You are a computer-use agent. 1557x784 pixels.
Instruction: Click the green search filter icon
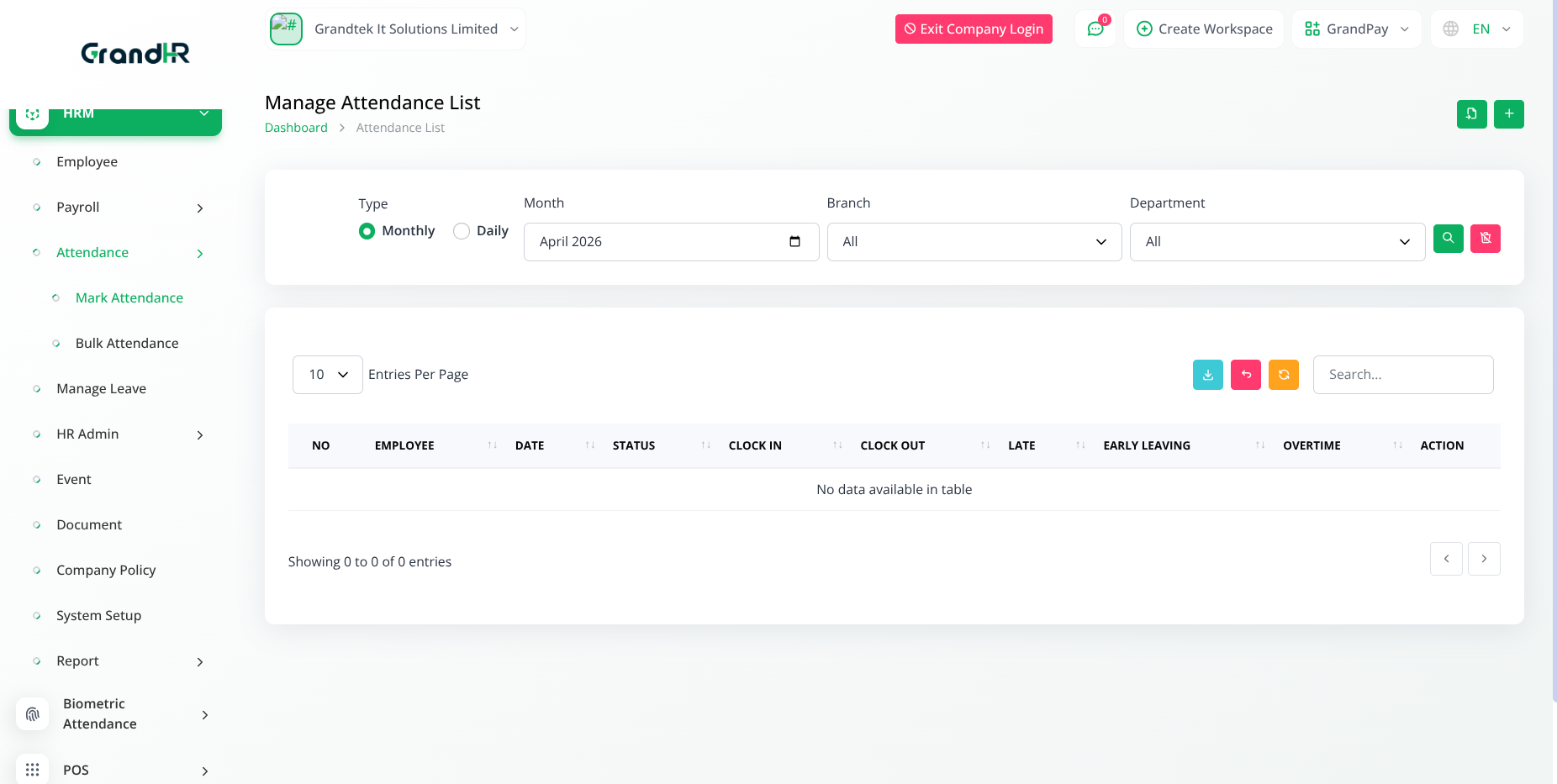(x=1448, y=239)
